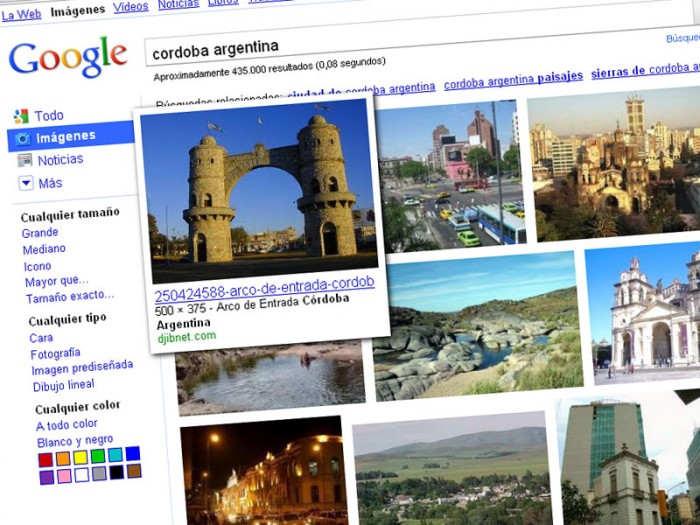Screen dimensions: 700x525
Task: Open the 250424588-arco-de-entrada-cordob link
Action: [265, 288]
